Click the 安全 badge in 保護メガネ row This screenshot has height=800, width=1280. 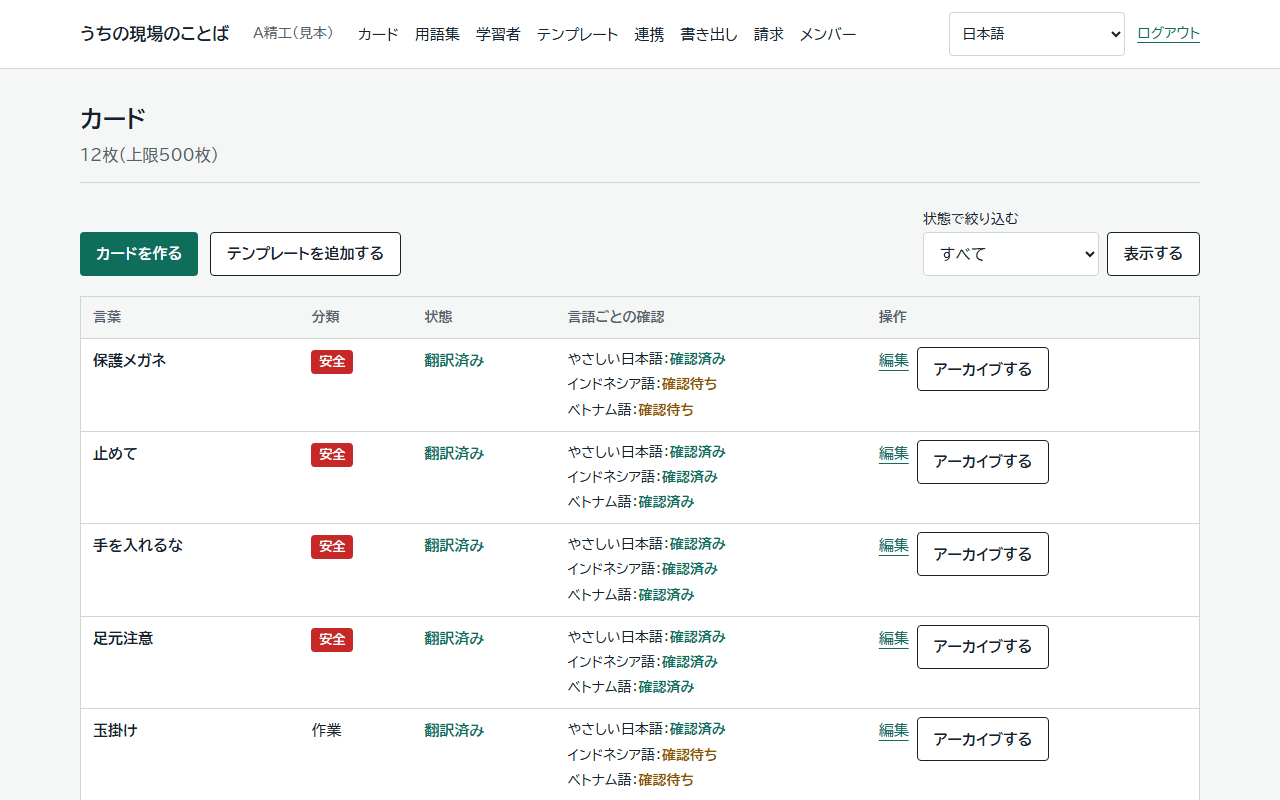[x=332, y=362]
